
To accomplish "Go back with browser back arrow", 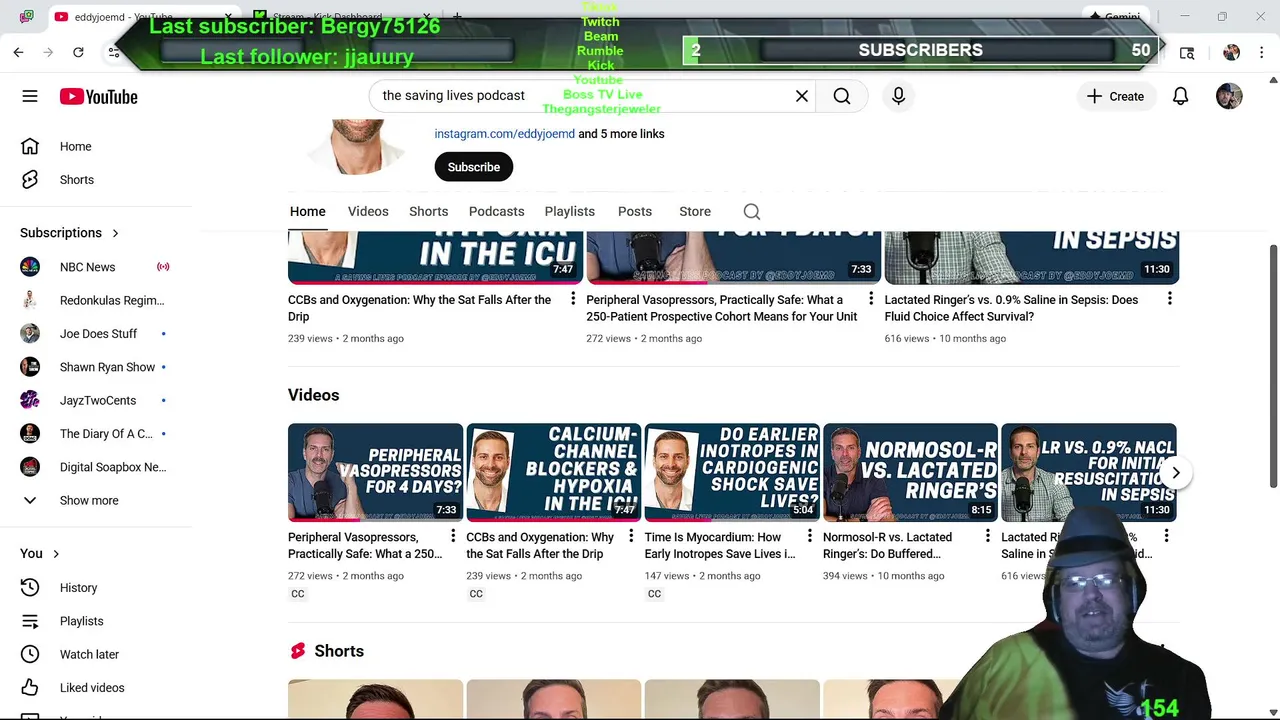I will pos(18,52).
